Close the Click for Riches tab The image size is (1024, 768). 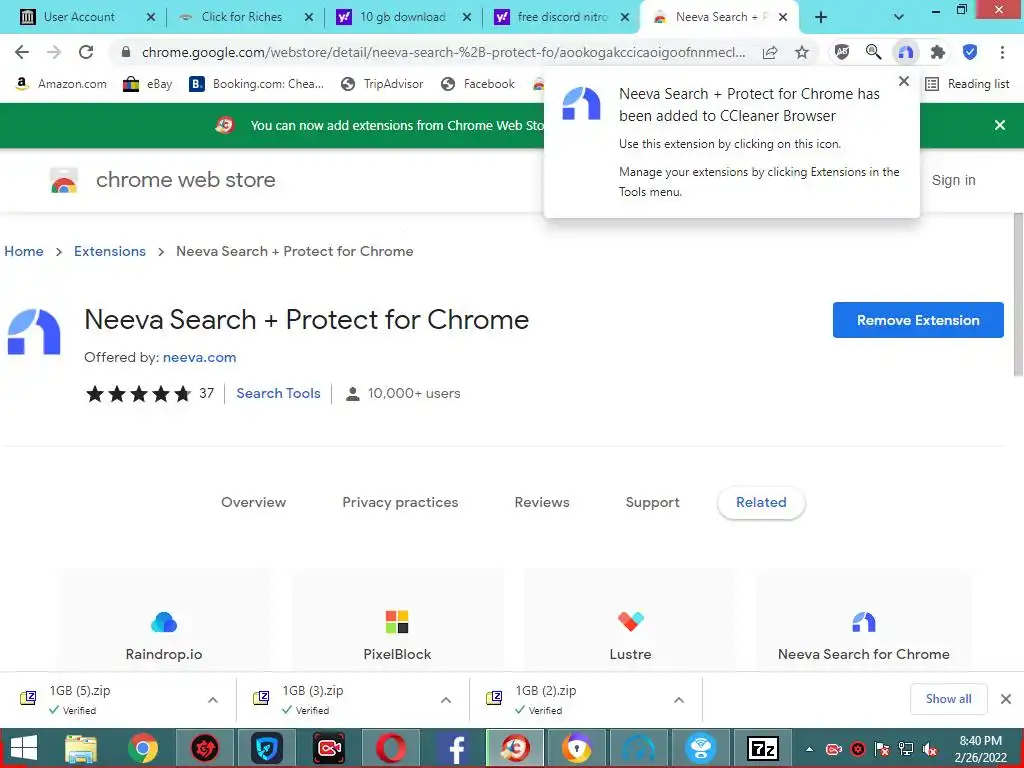[309, 18]
